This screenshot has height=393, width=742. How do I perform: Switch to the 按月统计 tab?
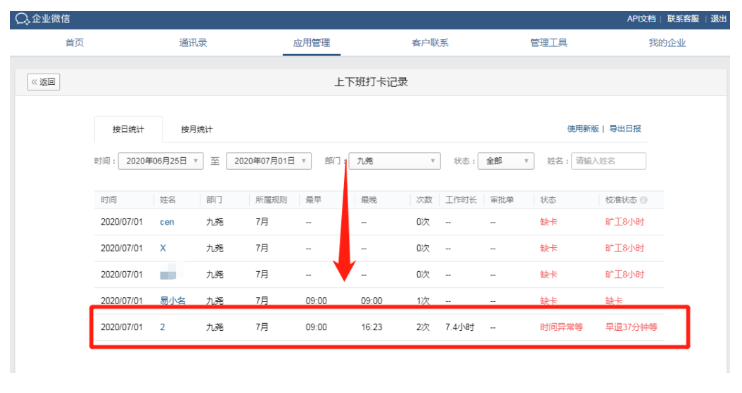click(197, 129)
